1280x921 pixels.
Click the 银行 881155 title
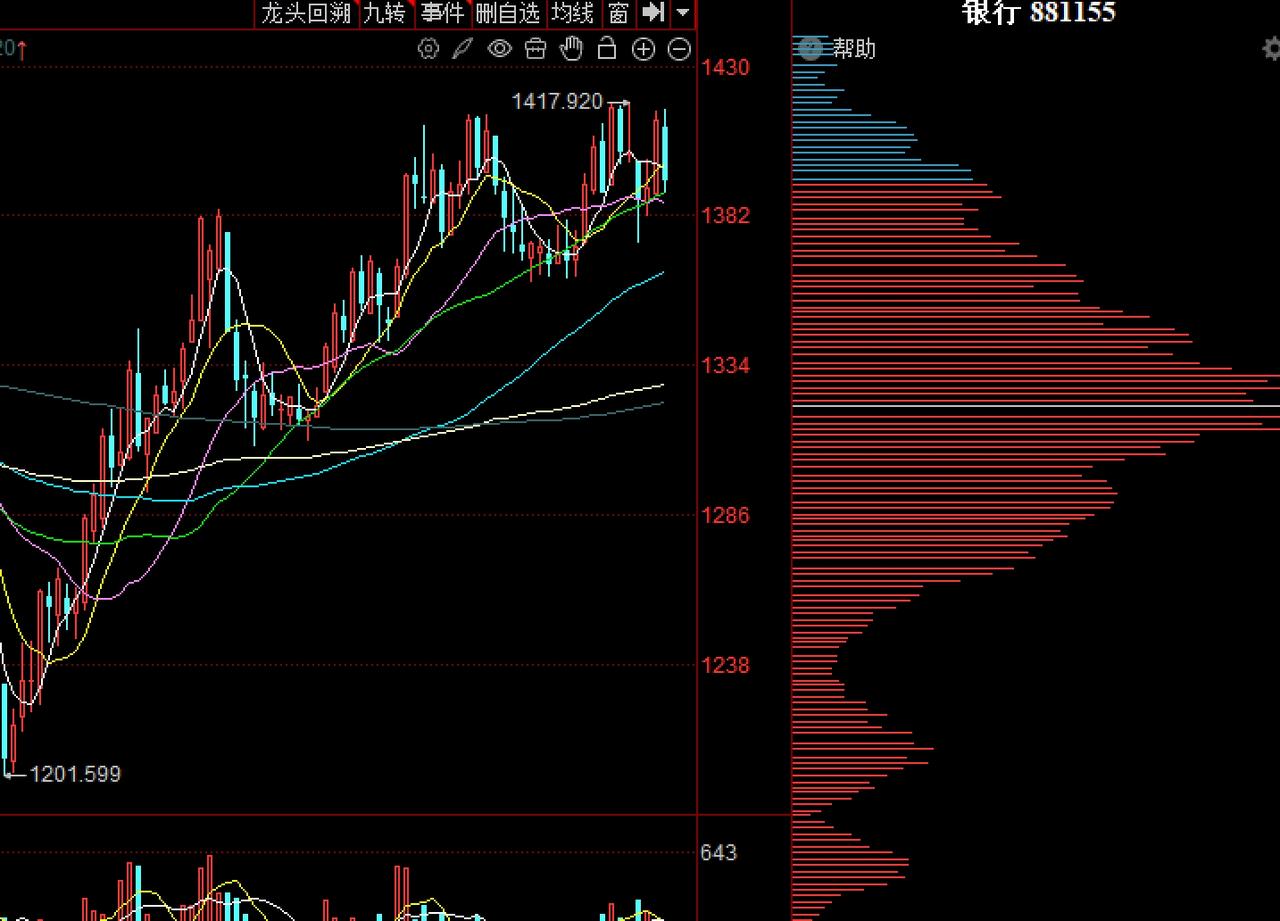1038,12
